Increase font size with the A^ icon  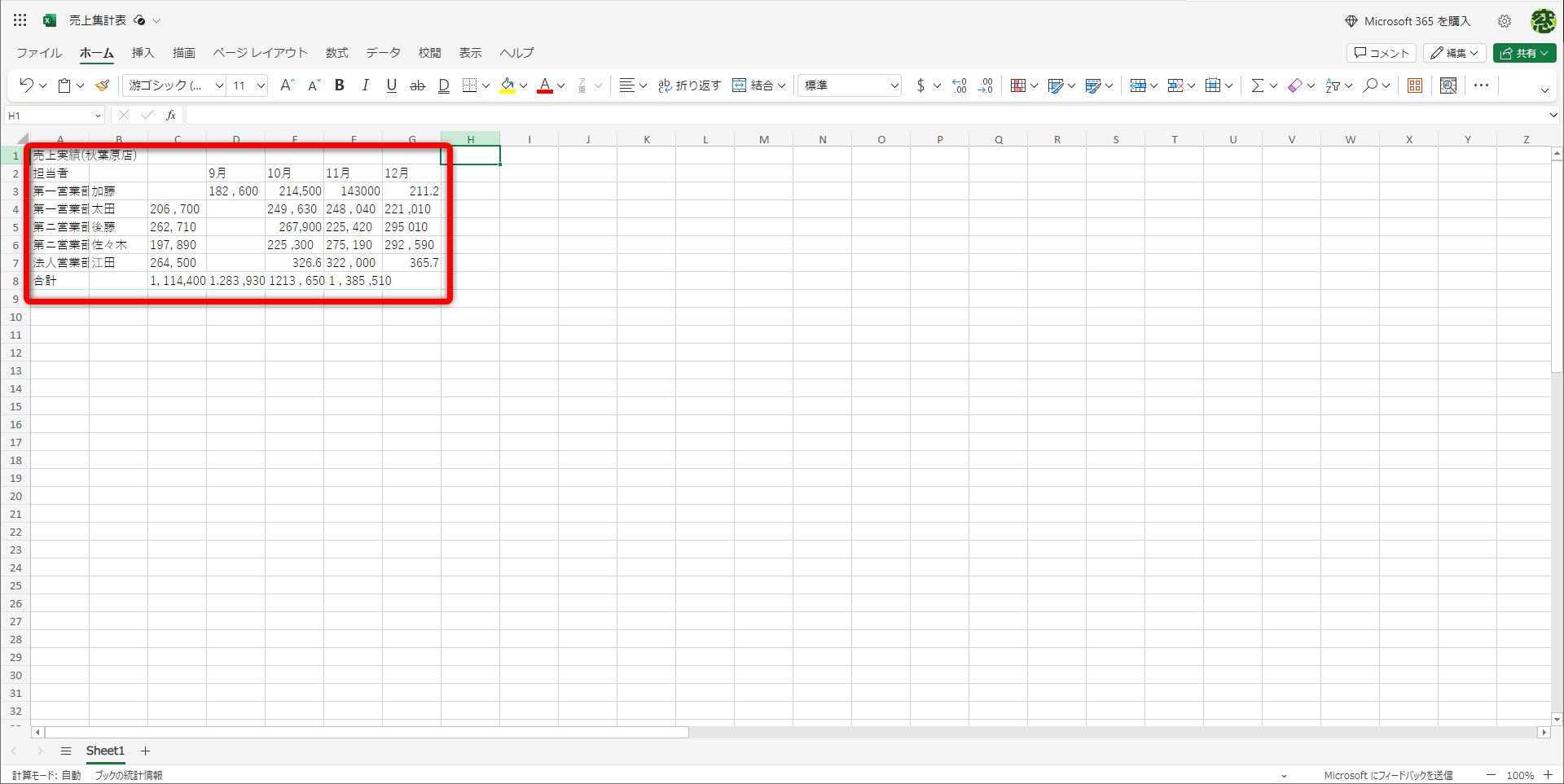click(287, 85)
